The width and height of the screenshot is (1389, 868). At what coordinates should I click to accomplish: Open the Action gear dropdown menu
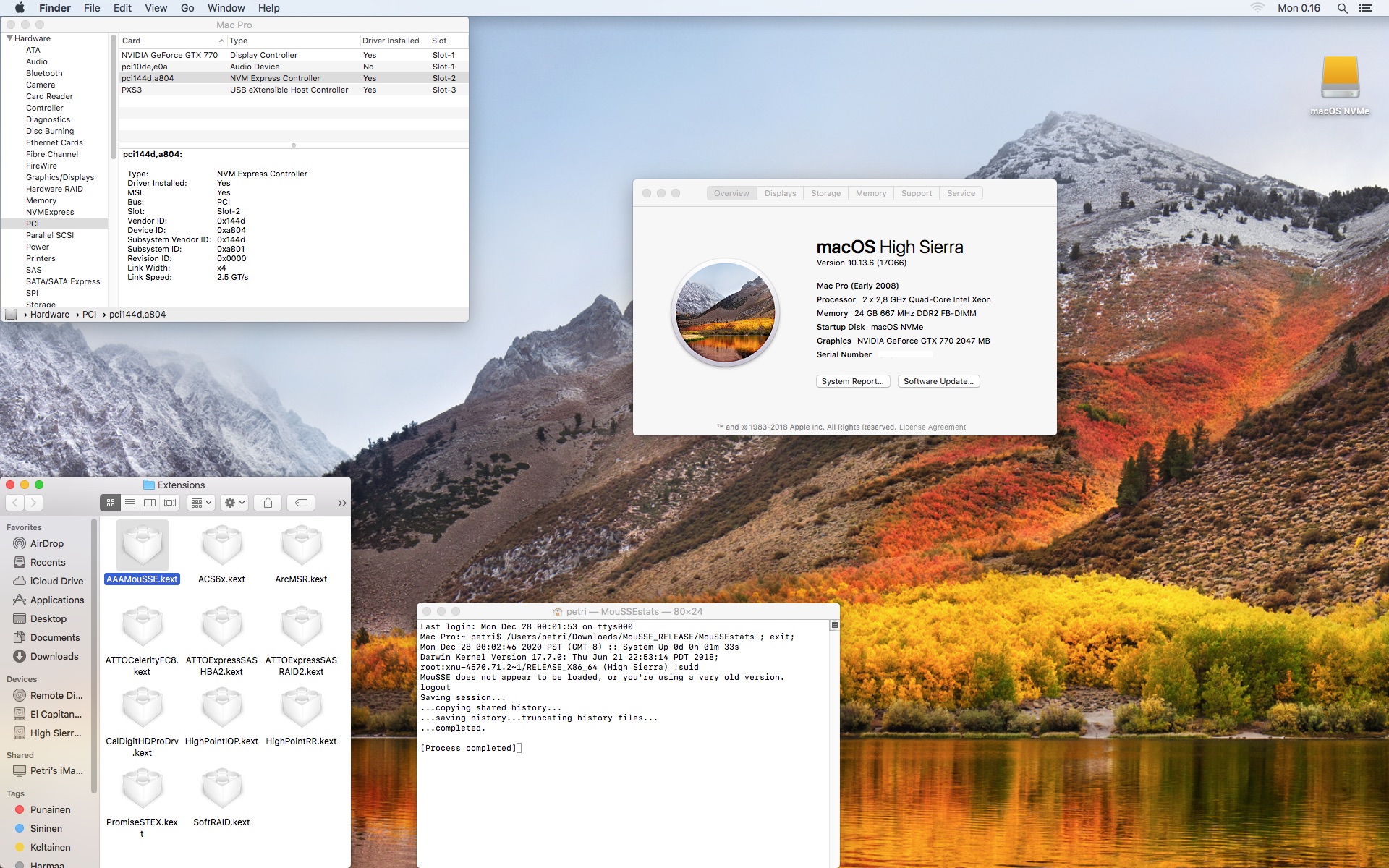pos(235,503)
